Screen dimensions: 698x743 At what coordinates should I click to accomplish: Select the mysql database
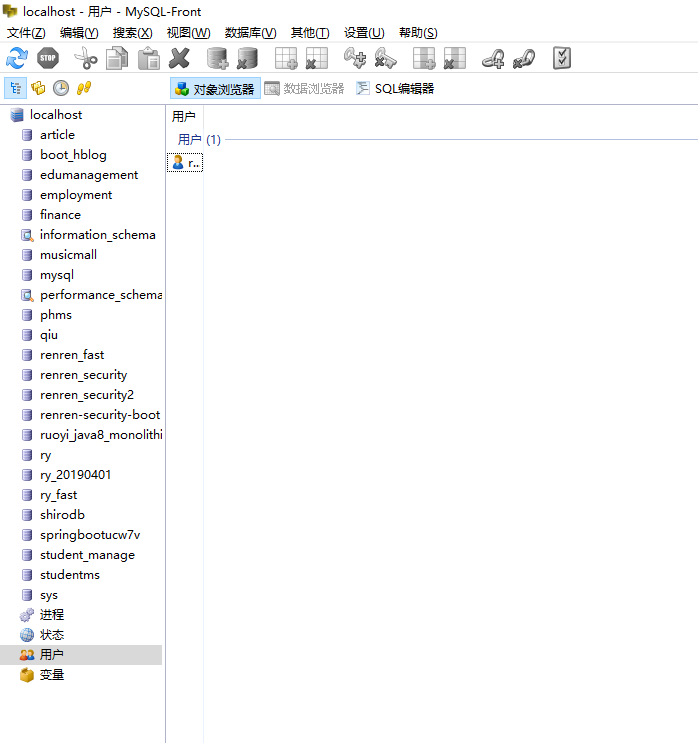(x=57, y=275)
